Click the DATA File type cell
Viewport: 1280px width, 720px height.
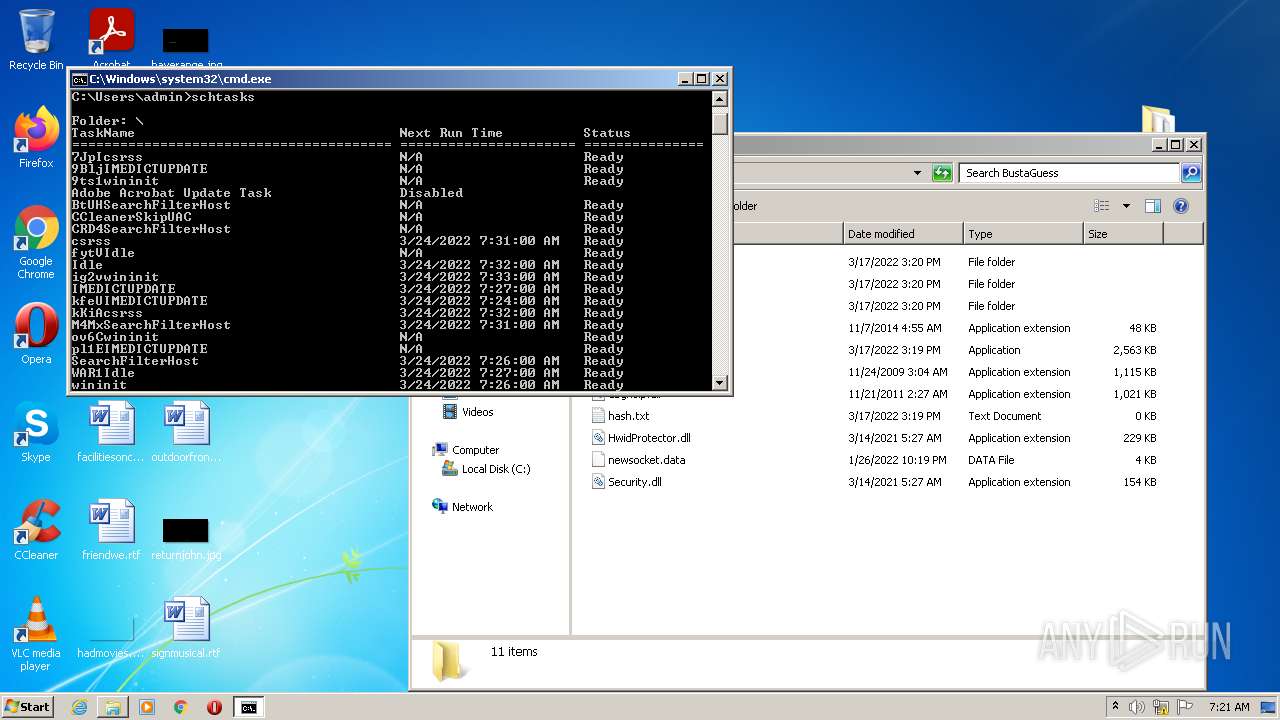[991, 460]
